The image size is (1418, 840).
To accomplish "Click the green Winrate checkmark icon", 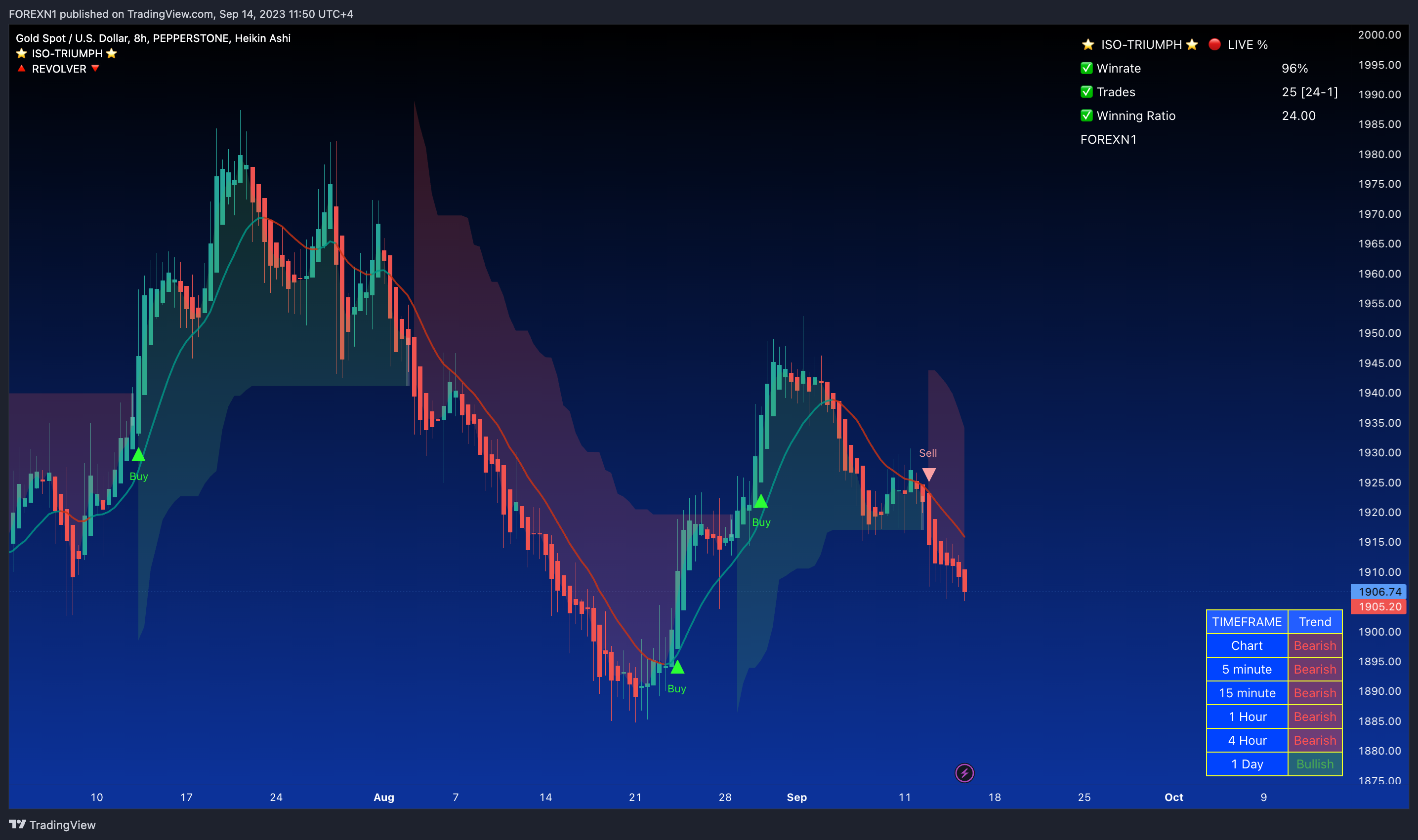I will 1086,68.
